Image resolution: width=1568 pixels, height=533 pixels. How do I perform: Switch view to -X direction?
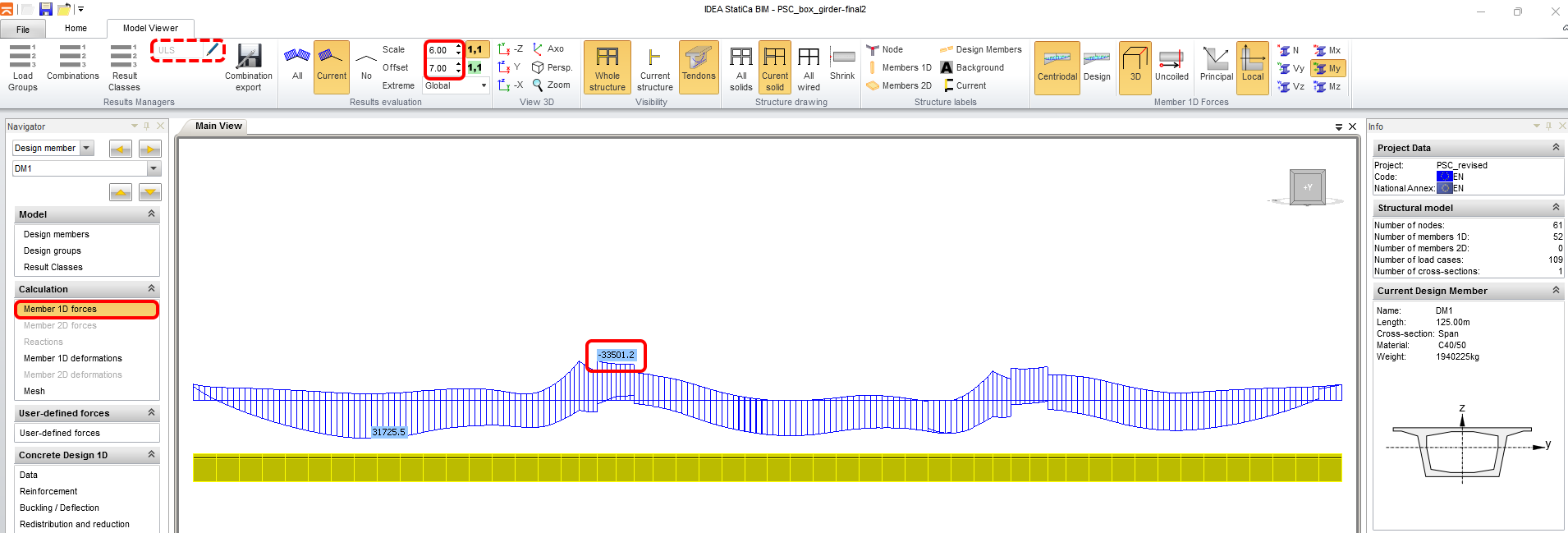tap(510, 85)
